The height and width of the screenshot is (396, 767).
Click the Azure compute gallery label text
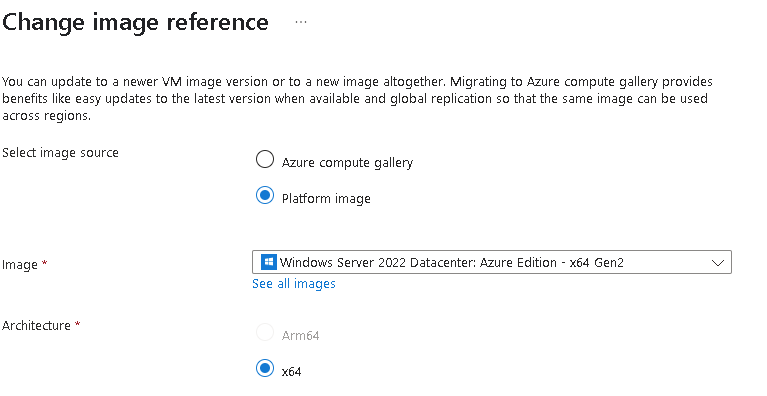pyautogui.click(x=347, y=162)
